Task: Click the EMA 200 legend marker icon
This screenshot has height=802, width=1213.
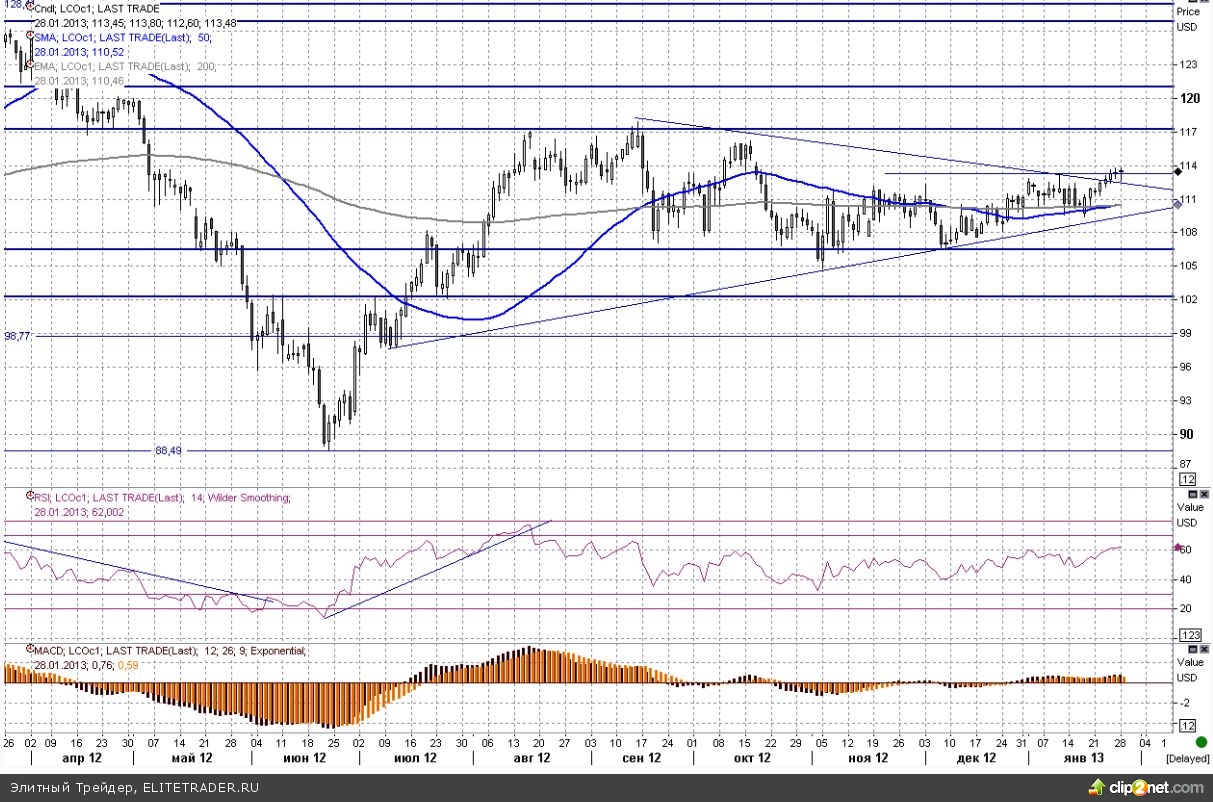Action: pyautogui.click(x=30, y=66)
